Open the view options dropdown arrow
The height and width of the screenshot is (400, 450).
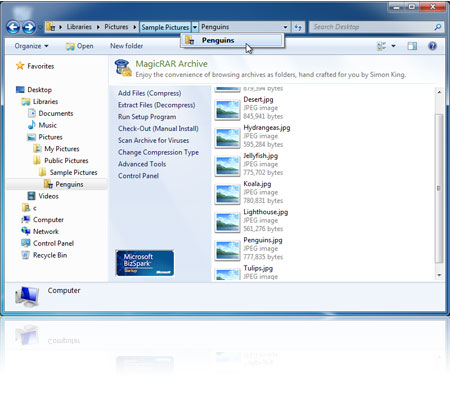point(393,46)
